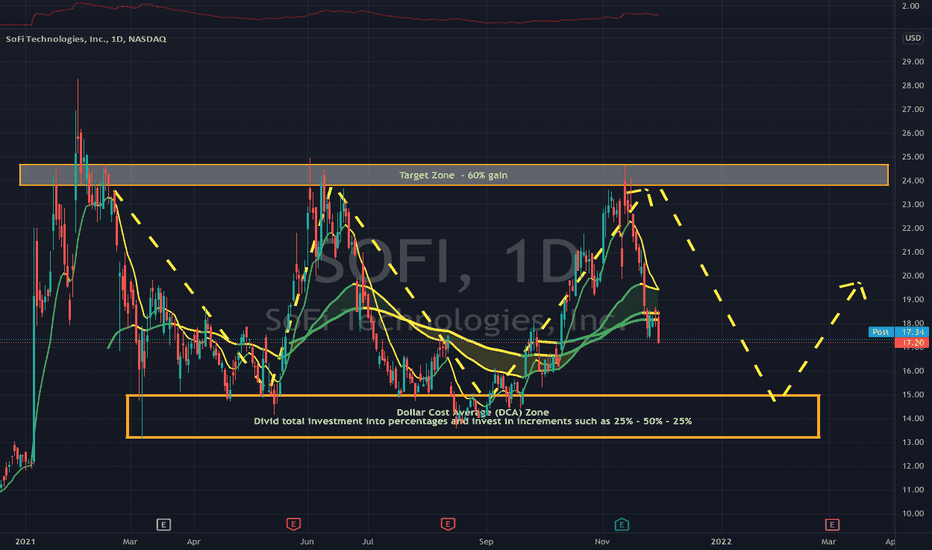Viewport: 932px width, 550px height.
Task: Open the red earnings marker between Jul and Sep
Action: pos(448,524)
